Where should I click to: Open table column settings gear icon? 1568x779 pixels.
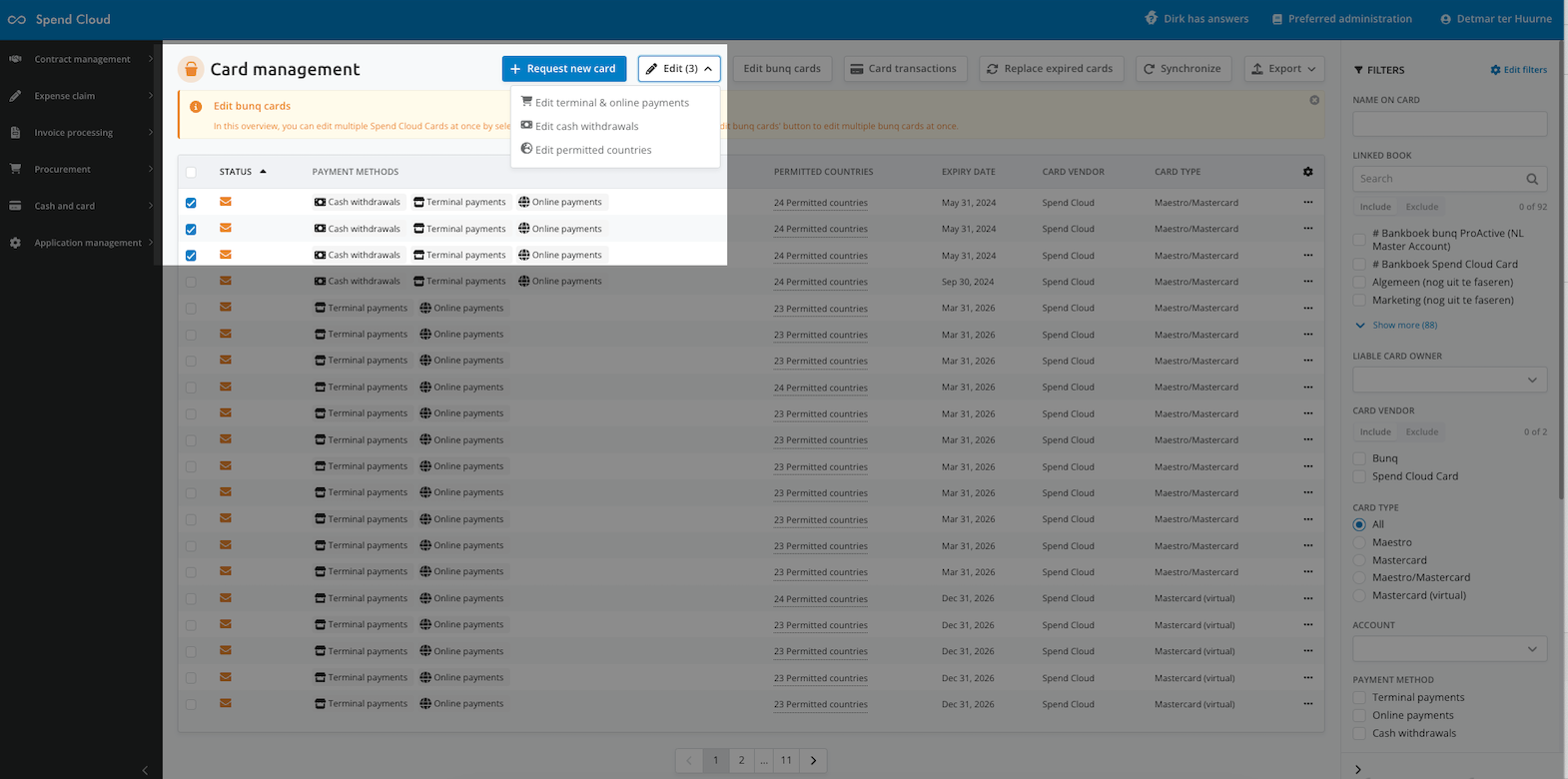pyautogui.click(x=1308, y=172)
